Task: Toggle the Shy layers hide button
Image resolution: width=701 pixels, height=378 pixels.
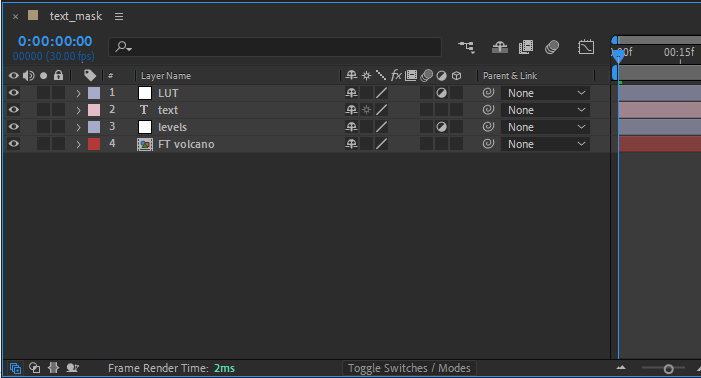Action: click(499, 47)
